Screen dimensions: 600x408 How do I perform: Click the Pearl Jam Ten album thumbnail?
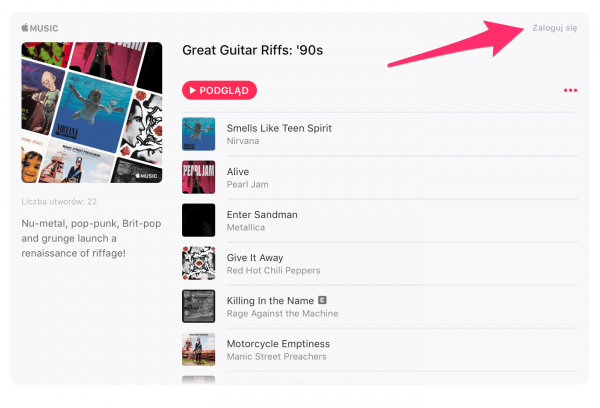(x=198, y=177)
